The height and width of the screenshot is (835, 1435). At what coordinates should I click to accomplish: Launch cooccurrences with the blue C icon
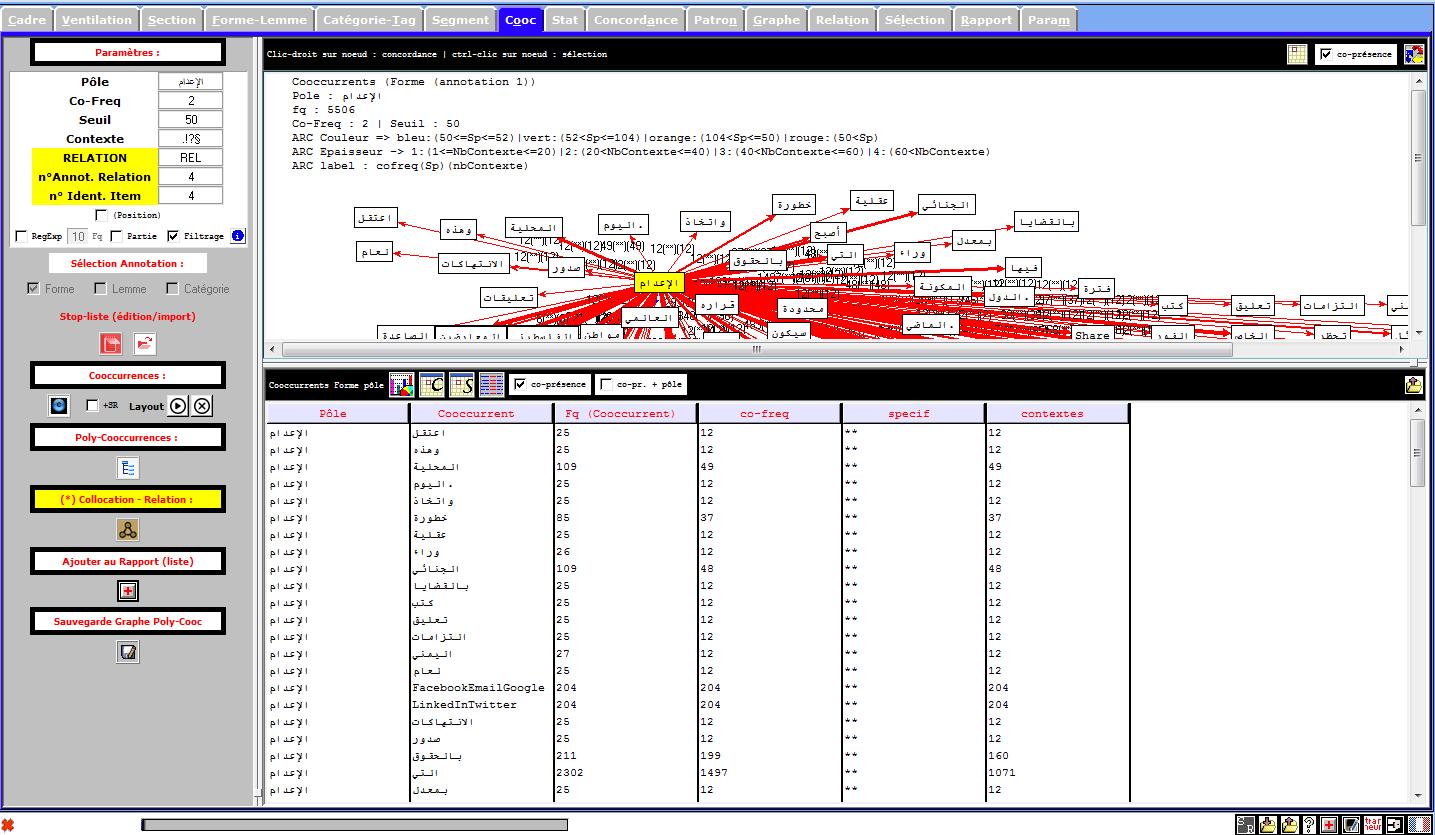tap(60, 406)
